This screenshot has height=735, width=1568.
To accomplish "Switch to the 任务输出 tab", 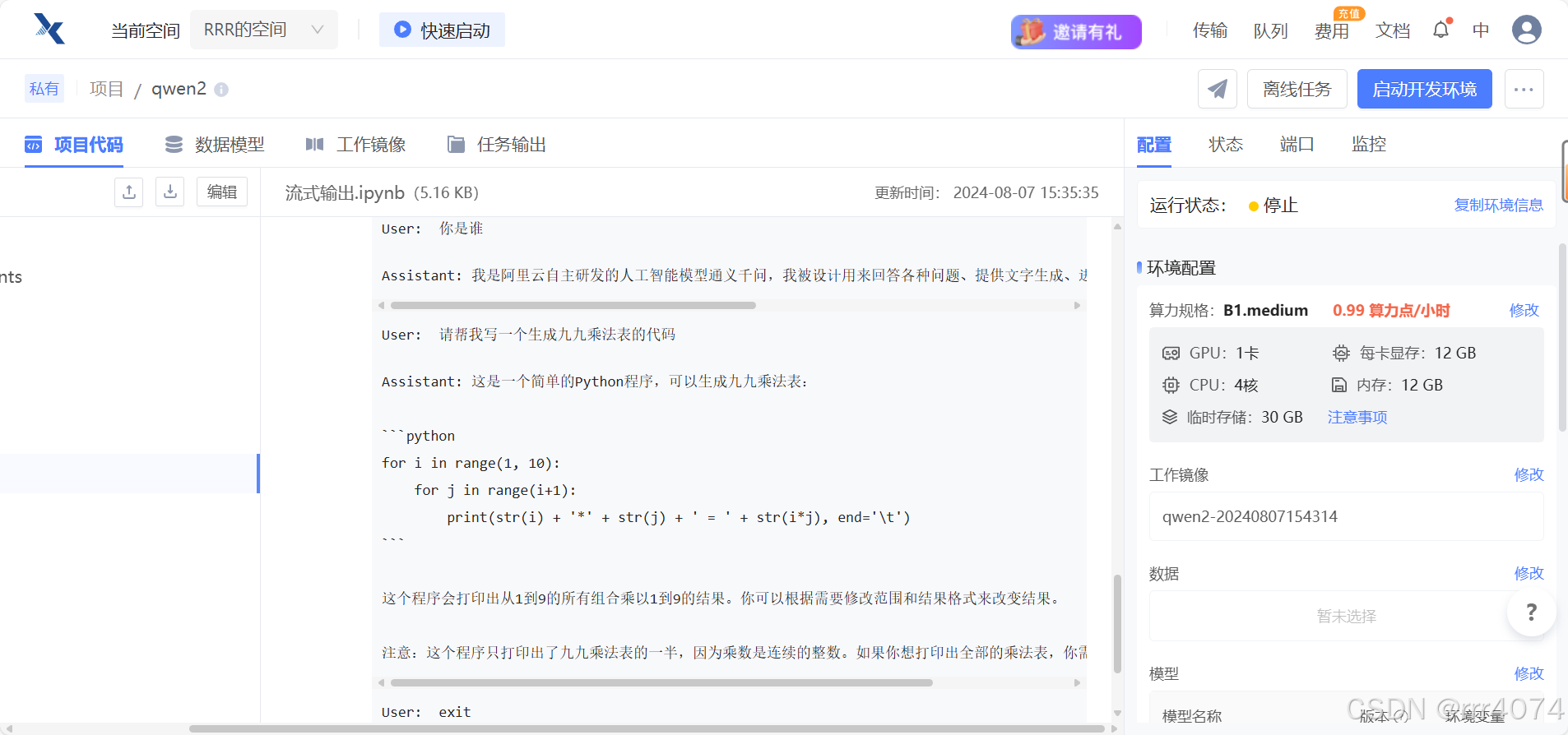I will click(497, 145).
